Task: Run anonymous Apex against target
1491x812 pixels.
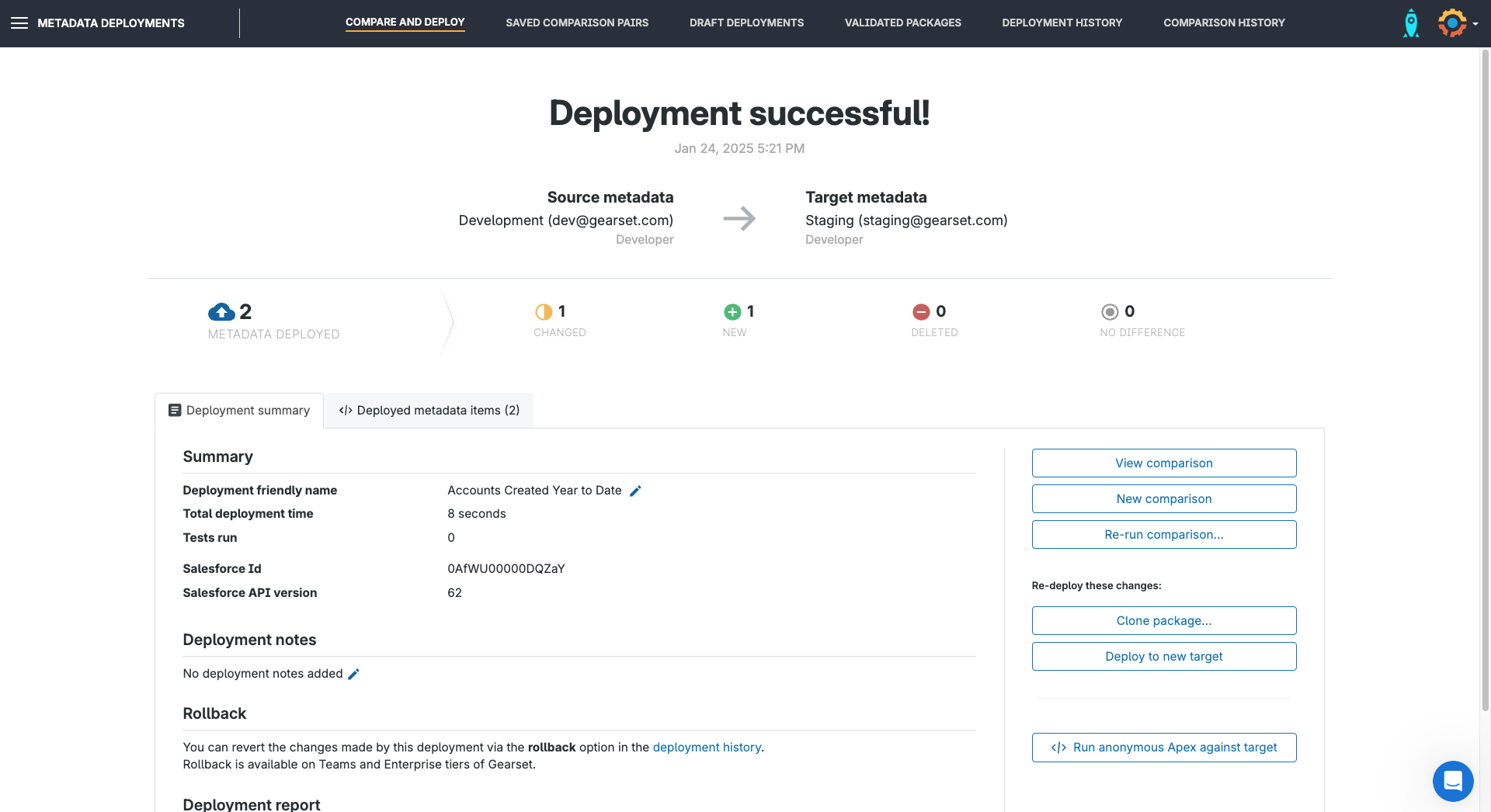Action: point(1163,748)
